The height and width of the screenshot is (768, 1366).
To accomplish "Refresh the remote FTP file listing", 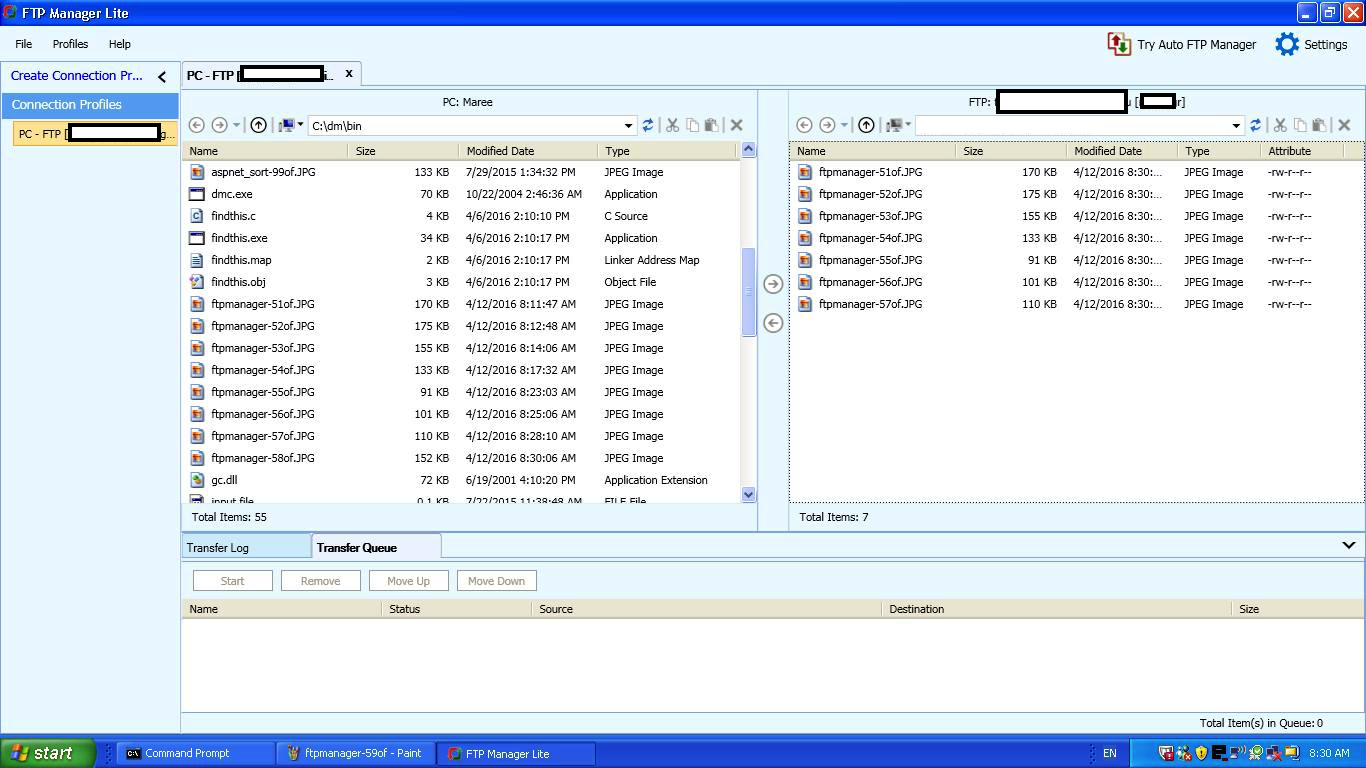I will (x=1255, y=125).
